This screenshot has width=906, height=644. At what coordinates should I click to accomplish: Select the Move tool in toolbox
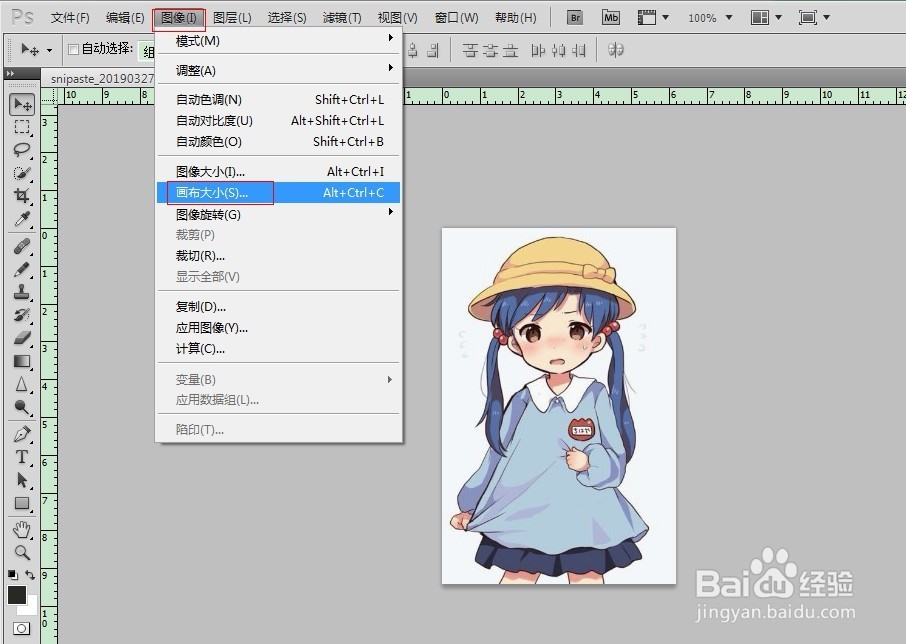pos(22,105)
